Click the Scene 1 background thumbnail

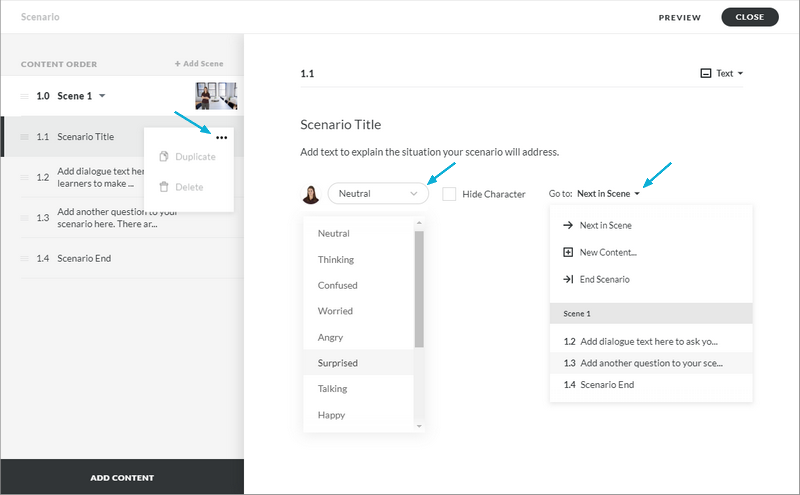pos(216,96)
